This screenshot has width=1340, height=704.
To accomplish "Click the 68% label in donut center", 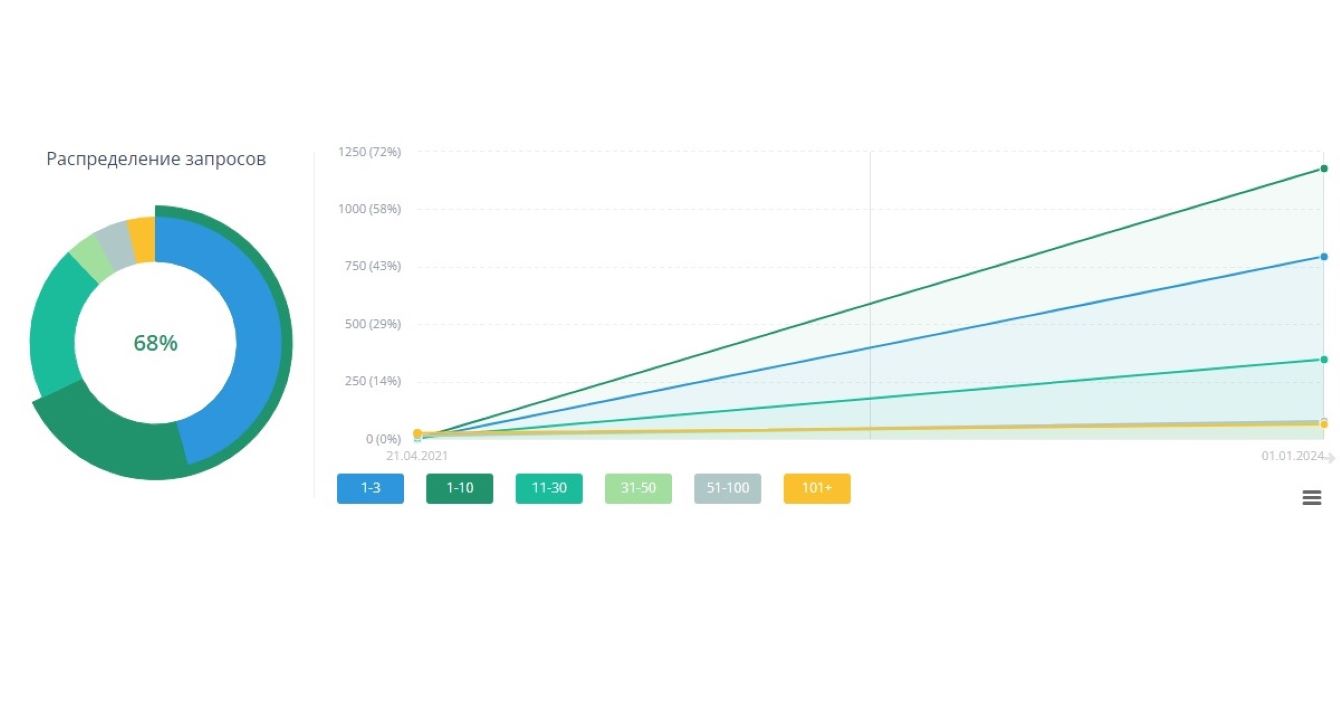I will pyautogui.click(x=155, y=343).
